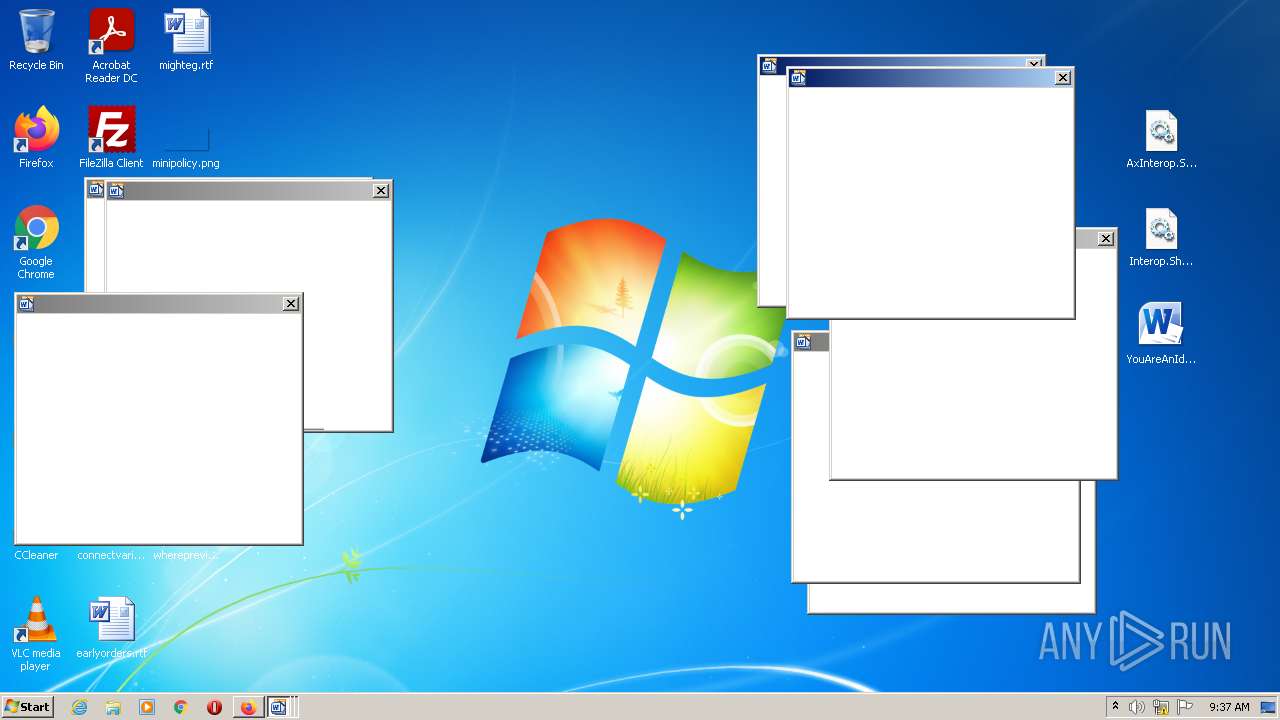This screenshot has width=1280, height=720.
Task: Click title icon of lower-right partially hidden window
Action: pyautogui.click(x=803, y=342)
